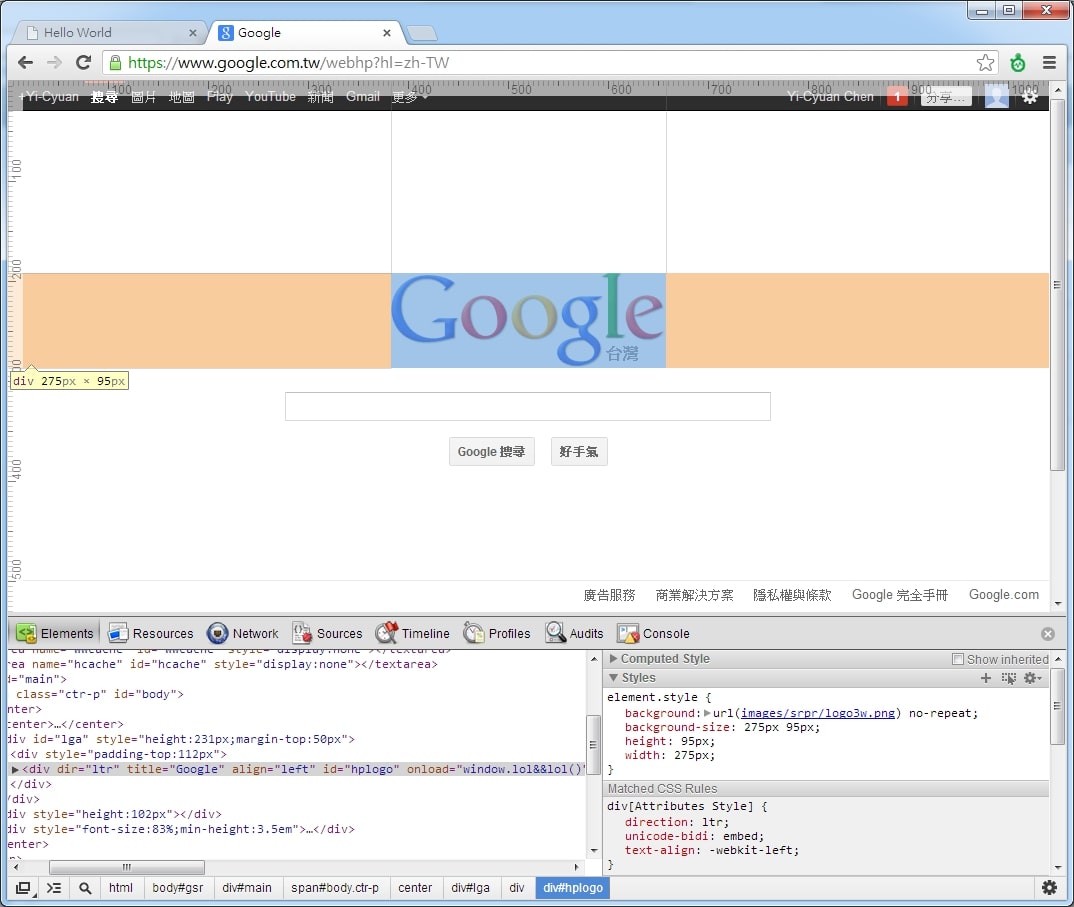Open the green extension icon in toolbar
Viewport: 1074px width, 907px height.
pyautogui.click(x=1018, y=63)
